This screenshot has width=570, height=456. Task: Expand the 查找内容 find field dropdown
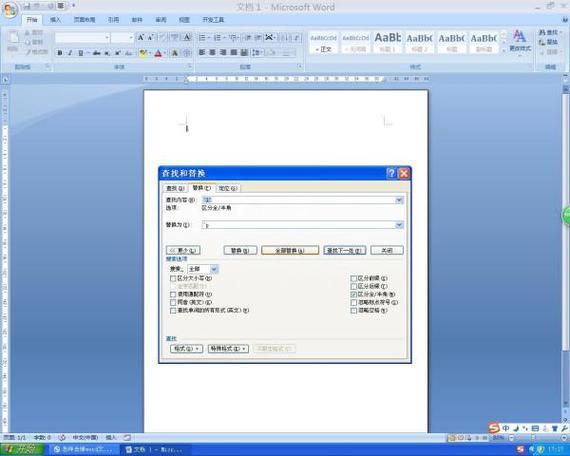[x=399, y=200]
